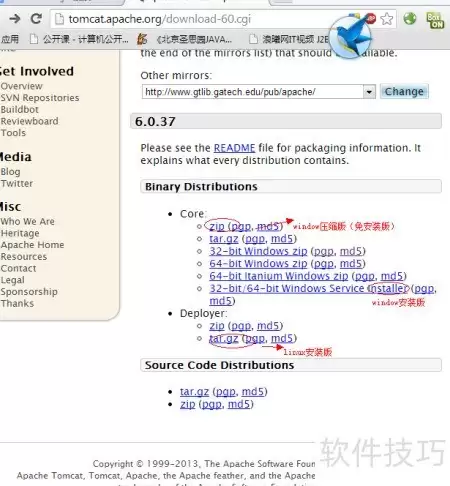Download the 64-bit Itanium Windows zip

tap(279, 276)
